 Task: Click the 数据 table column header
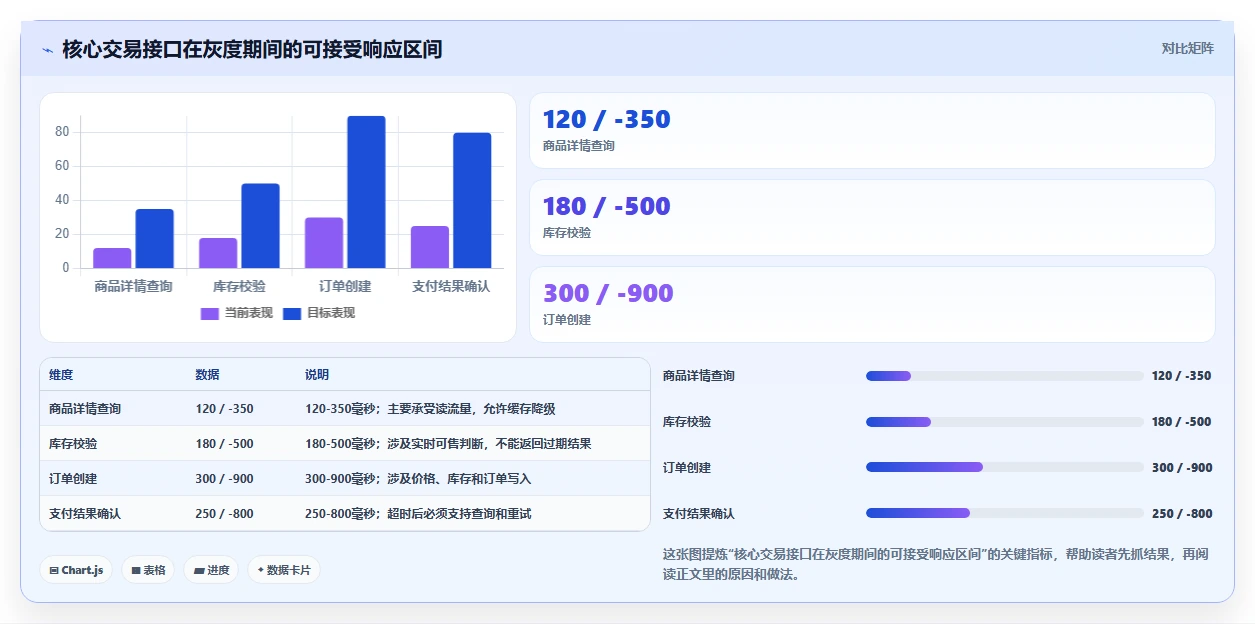(207, 375)
